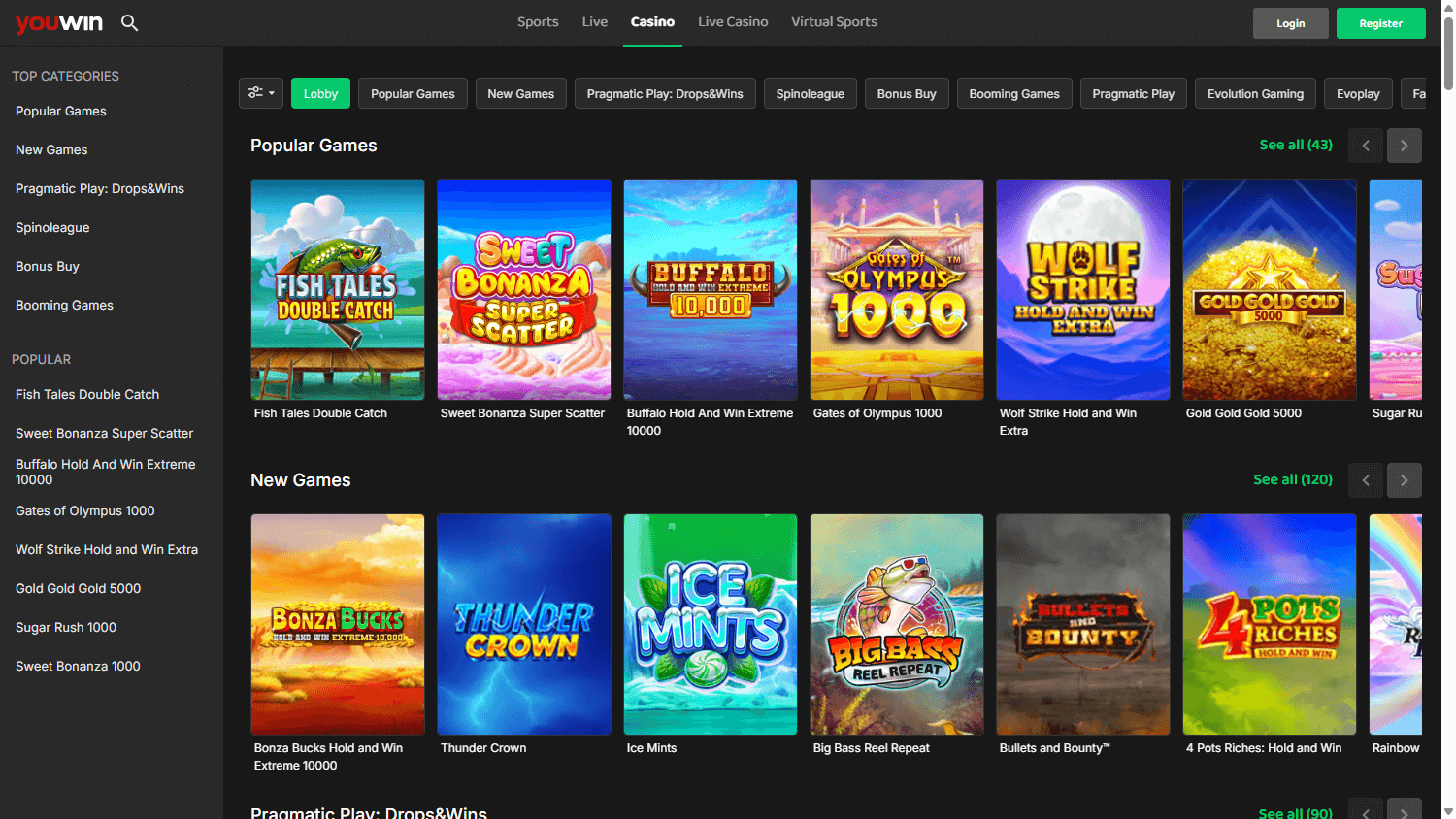Click the previous arrow for New Games row
Image resolution: width=1456 pixels, height=819 pixels.
click(x=1366, y=480)
